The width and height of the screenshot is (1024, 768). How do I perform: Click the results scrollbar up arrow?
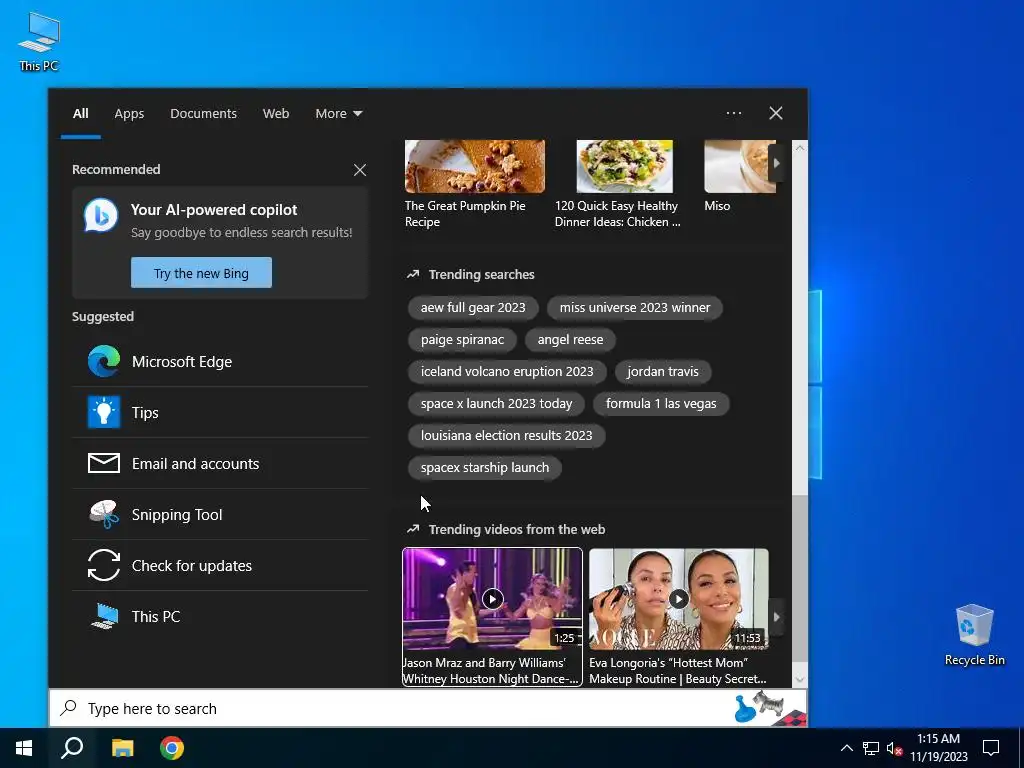click(x=799, y=148)
